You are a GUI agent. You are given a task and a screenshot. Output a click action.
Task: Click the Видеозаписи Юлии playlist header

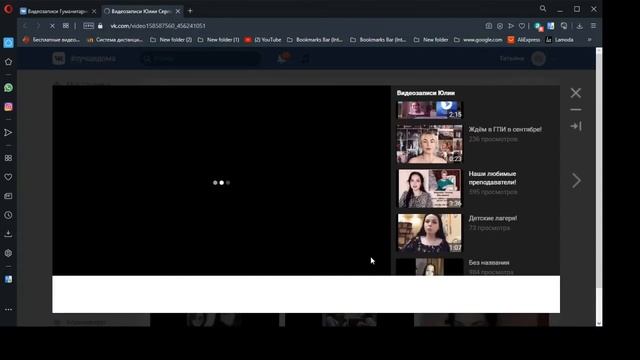(x=426, y=93)
